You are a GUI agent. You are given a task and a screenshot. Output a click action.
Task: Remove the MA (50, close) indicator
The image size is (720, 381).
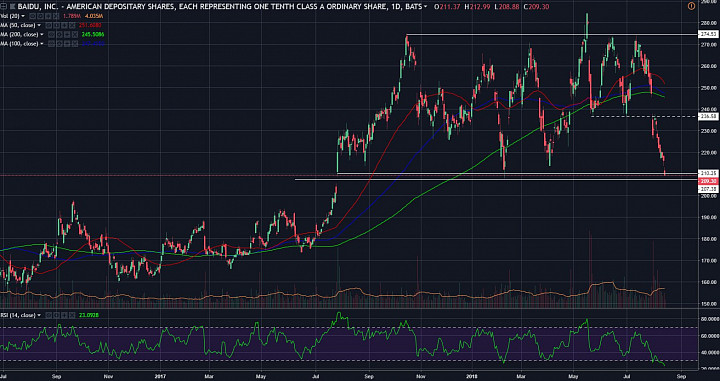coord(72,25)
